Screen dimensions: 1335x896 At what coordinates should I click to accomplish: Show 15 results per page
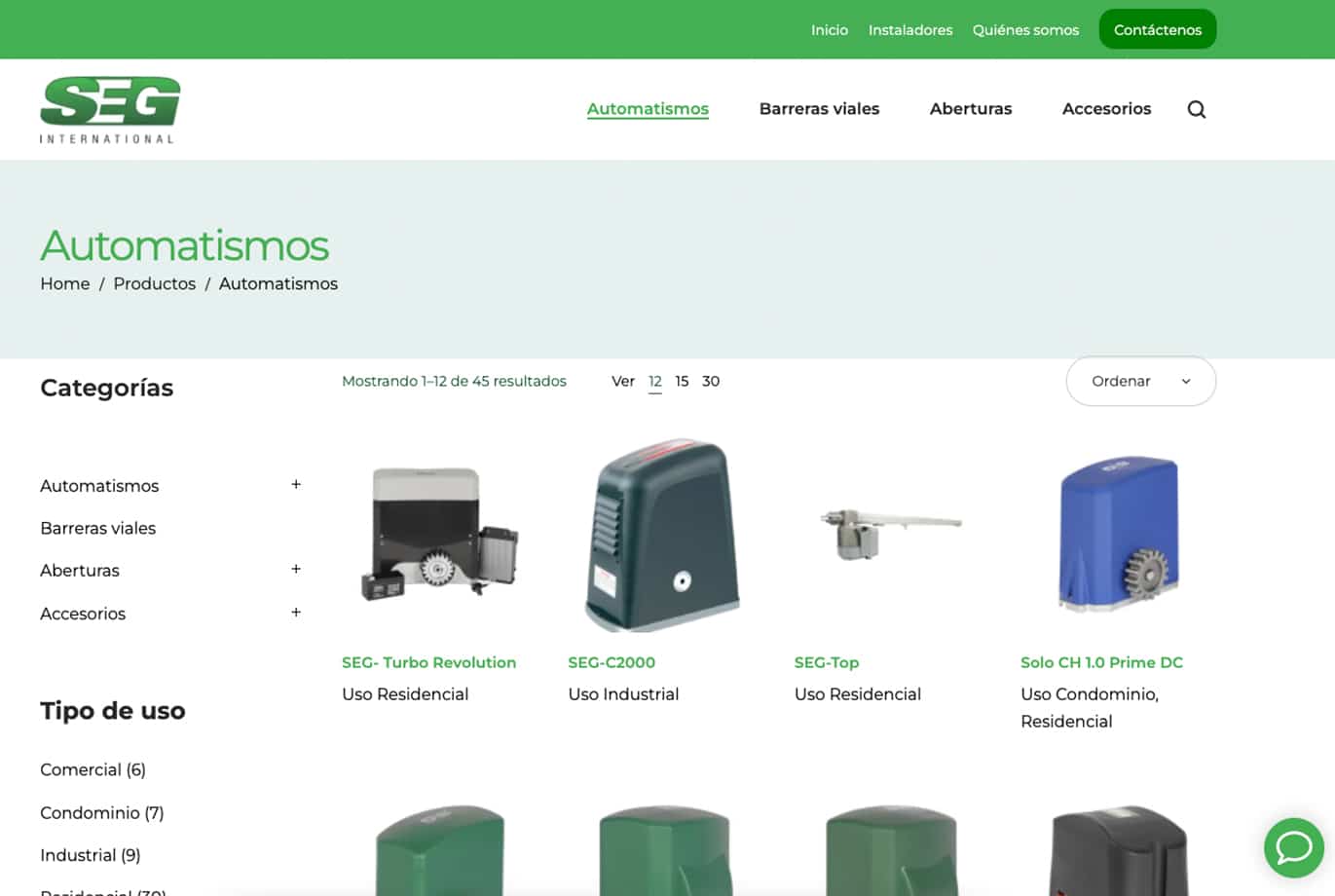(682, 381)
